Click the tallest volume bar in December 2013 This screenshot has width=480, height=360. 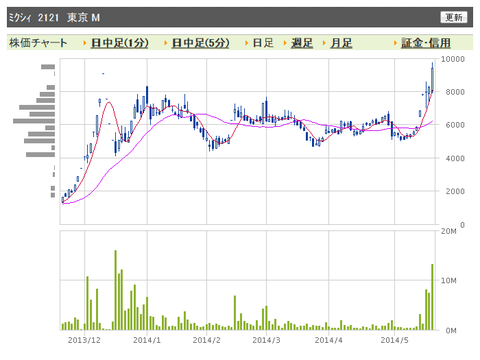(x=116, y=290)
